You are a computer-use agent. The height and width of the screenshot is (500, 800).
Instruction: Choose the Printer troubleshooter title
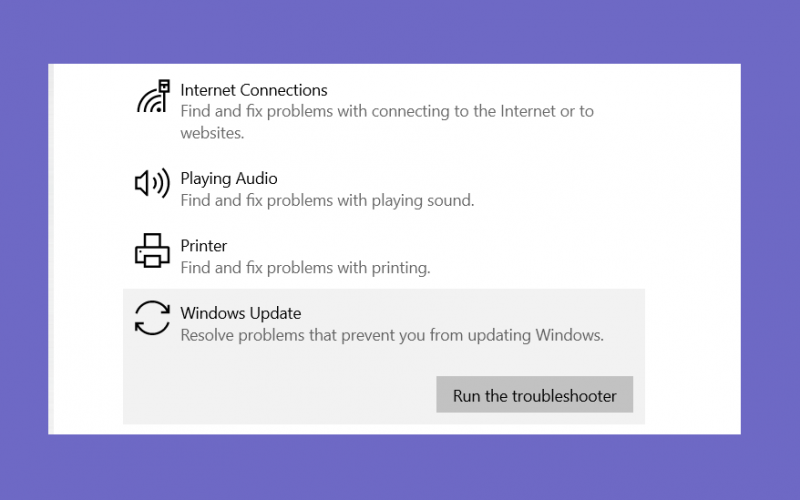(x=204, y=246)
